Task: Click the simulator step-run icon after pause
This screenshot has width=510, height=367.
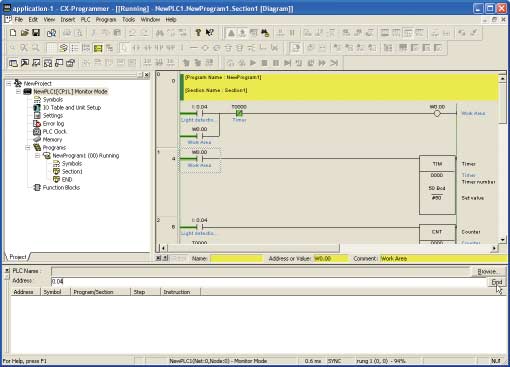Action: 287,63
